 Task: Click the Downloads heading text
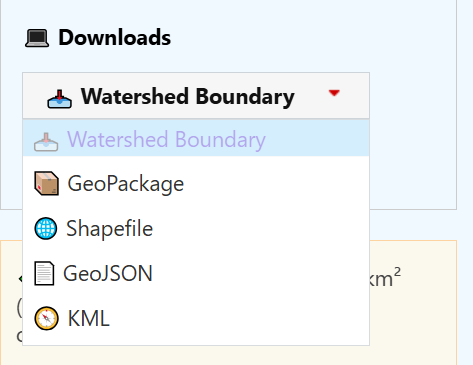click(x=115, y=37)
